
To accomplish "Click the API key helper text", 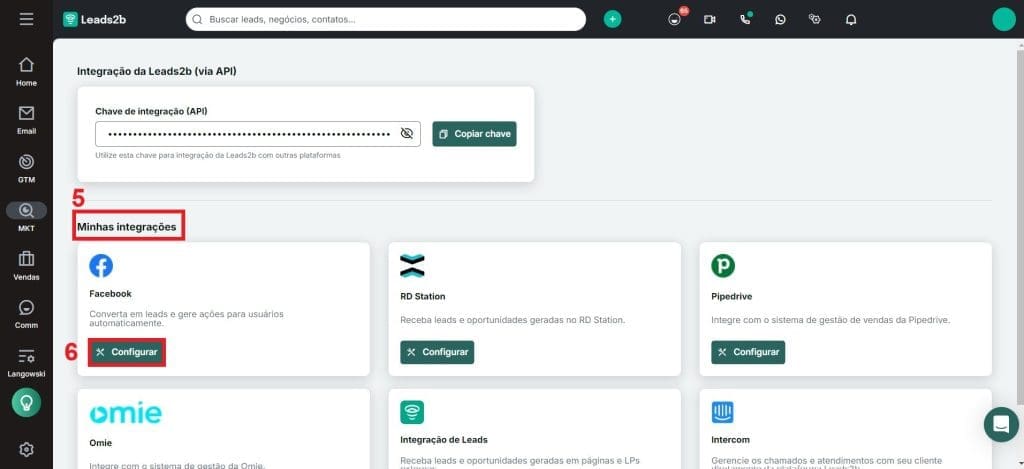I will 217,155.
